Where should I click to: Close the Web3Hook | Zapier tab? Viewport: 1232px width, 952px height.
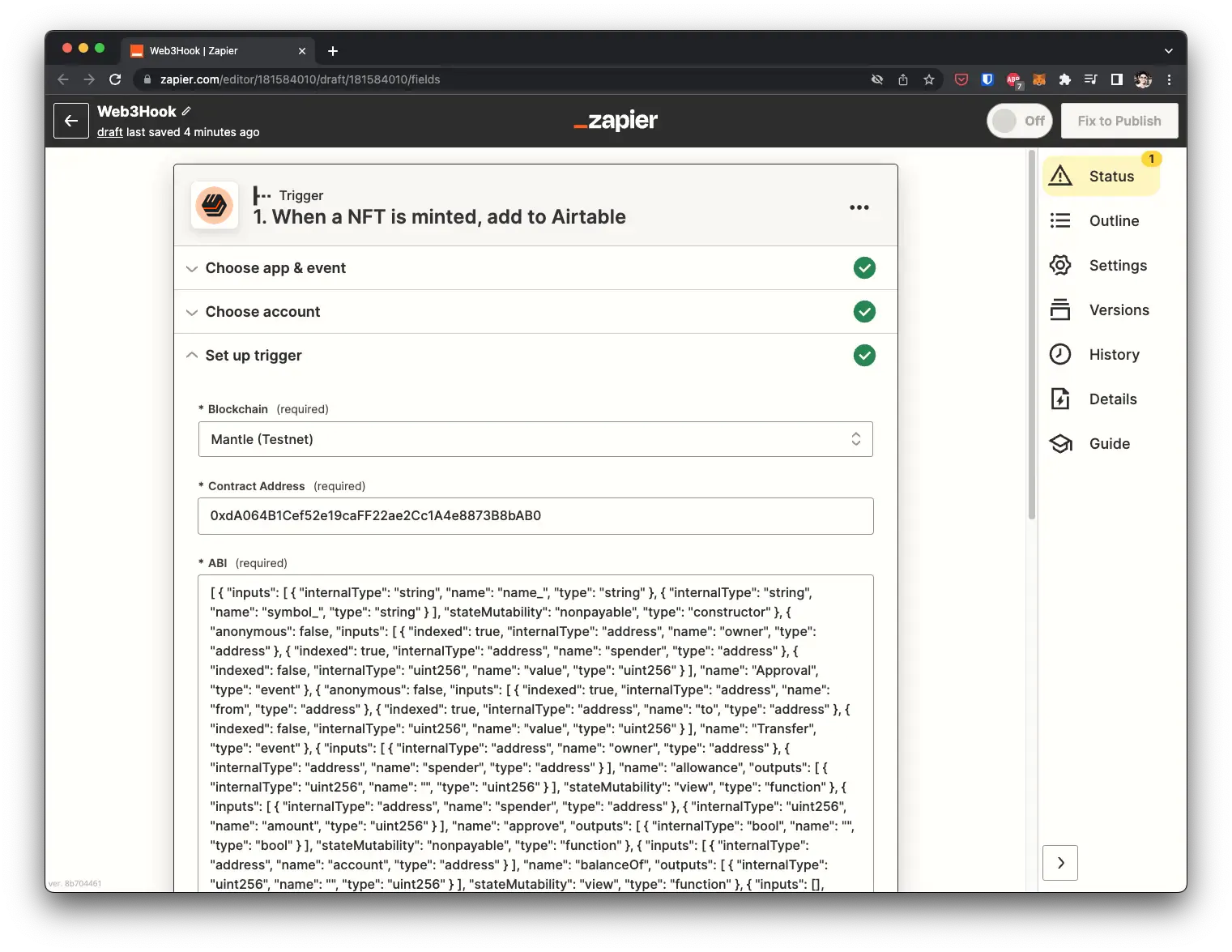pyautogui.click(x=302, y=51)
